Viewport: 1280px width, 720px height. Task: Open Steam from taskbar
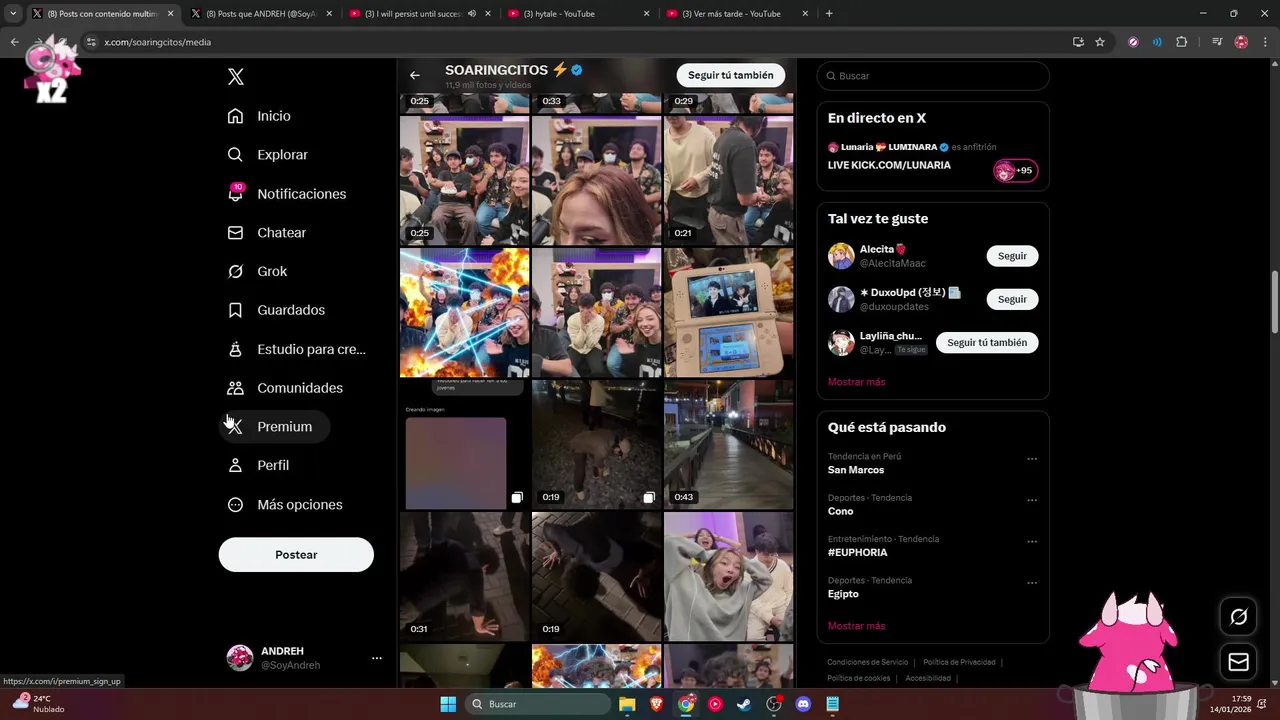pyautogui.click(x=744, y=704)
